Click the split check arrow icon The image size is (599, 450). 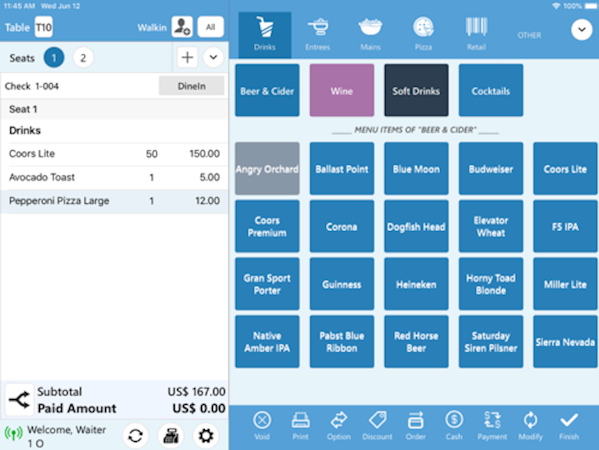point(19,400)
